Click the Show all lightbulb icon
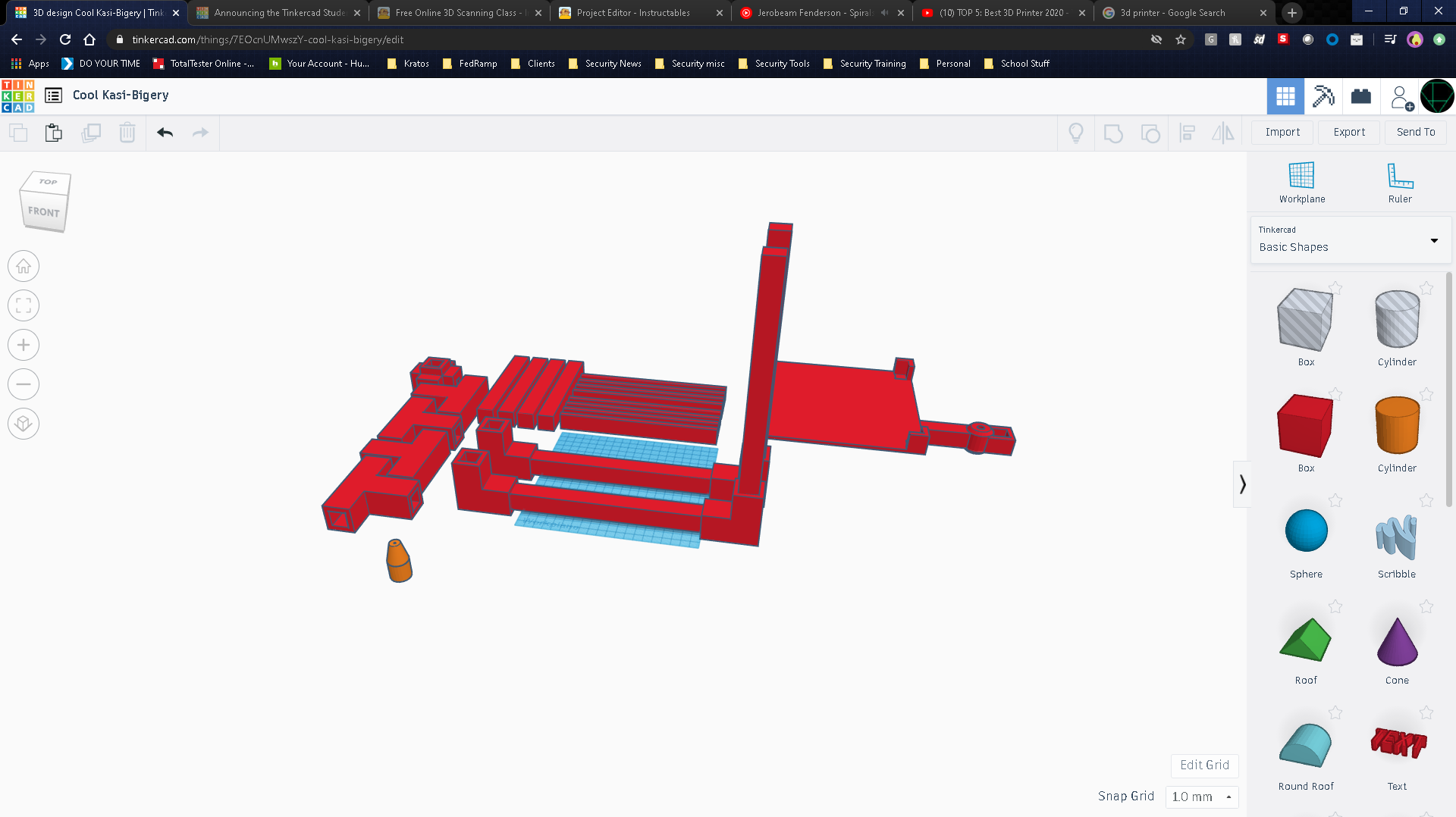1456x817 pixels. [1076, 133]
